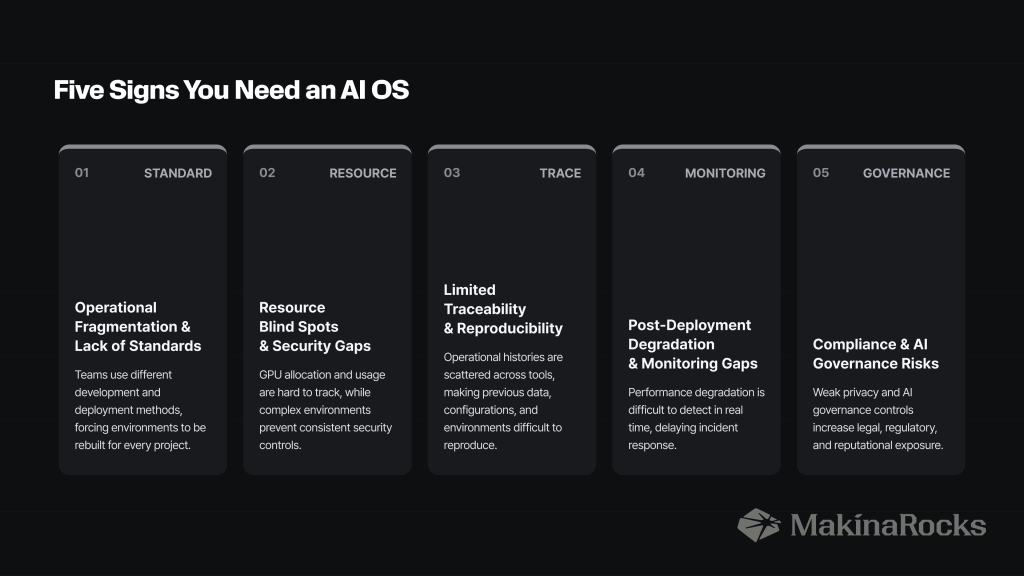
Task: Click the RESOURCE tag
Action: click(362, 173)
